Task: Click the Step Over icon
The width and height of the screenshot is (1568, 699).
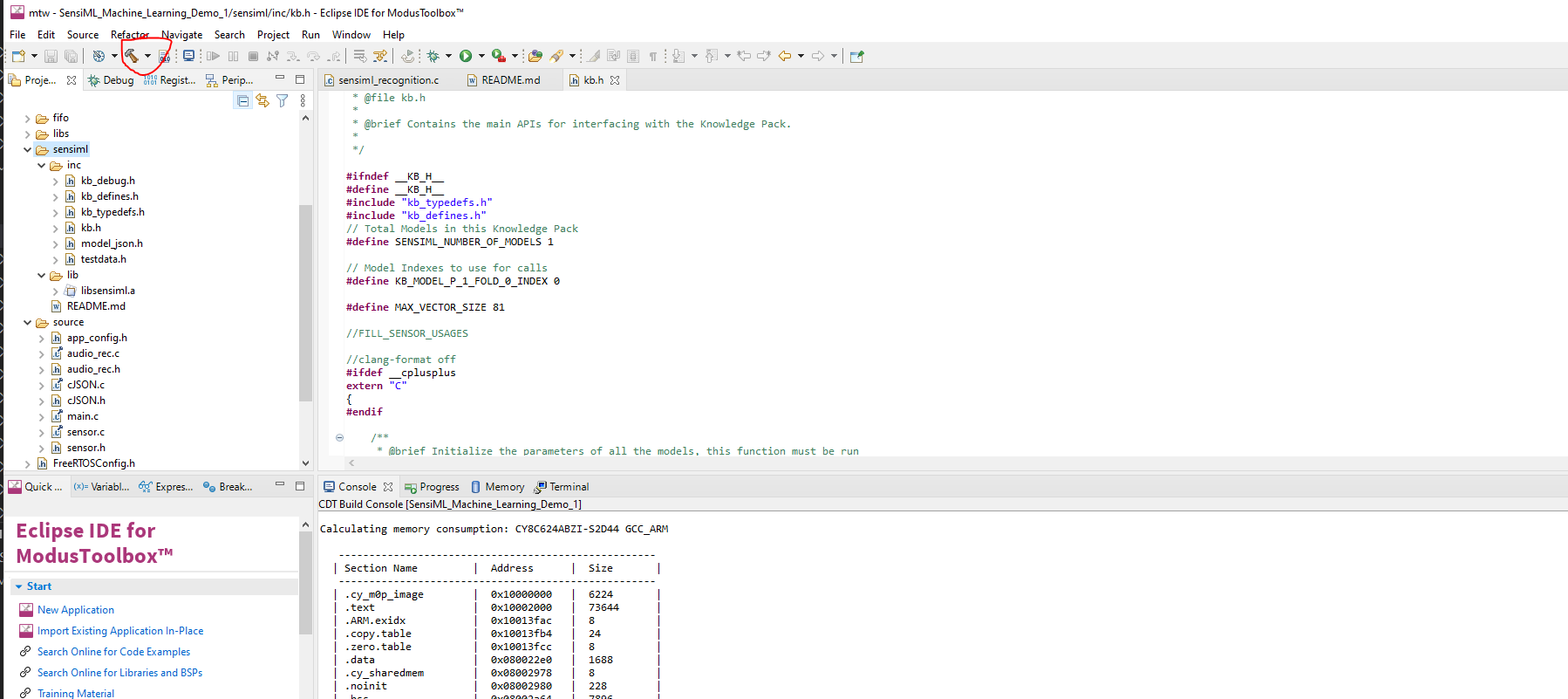Action: tap(313, 56)
